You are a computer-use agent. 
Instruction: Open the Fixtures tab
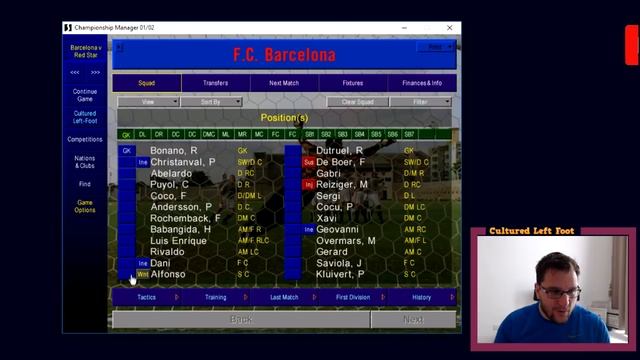[353, 83]
